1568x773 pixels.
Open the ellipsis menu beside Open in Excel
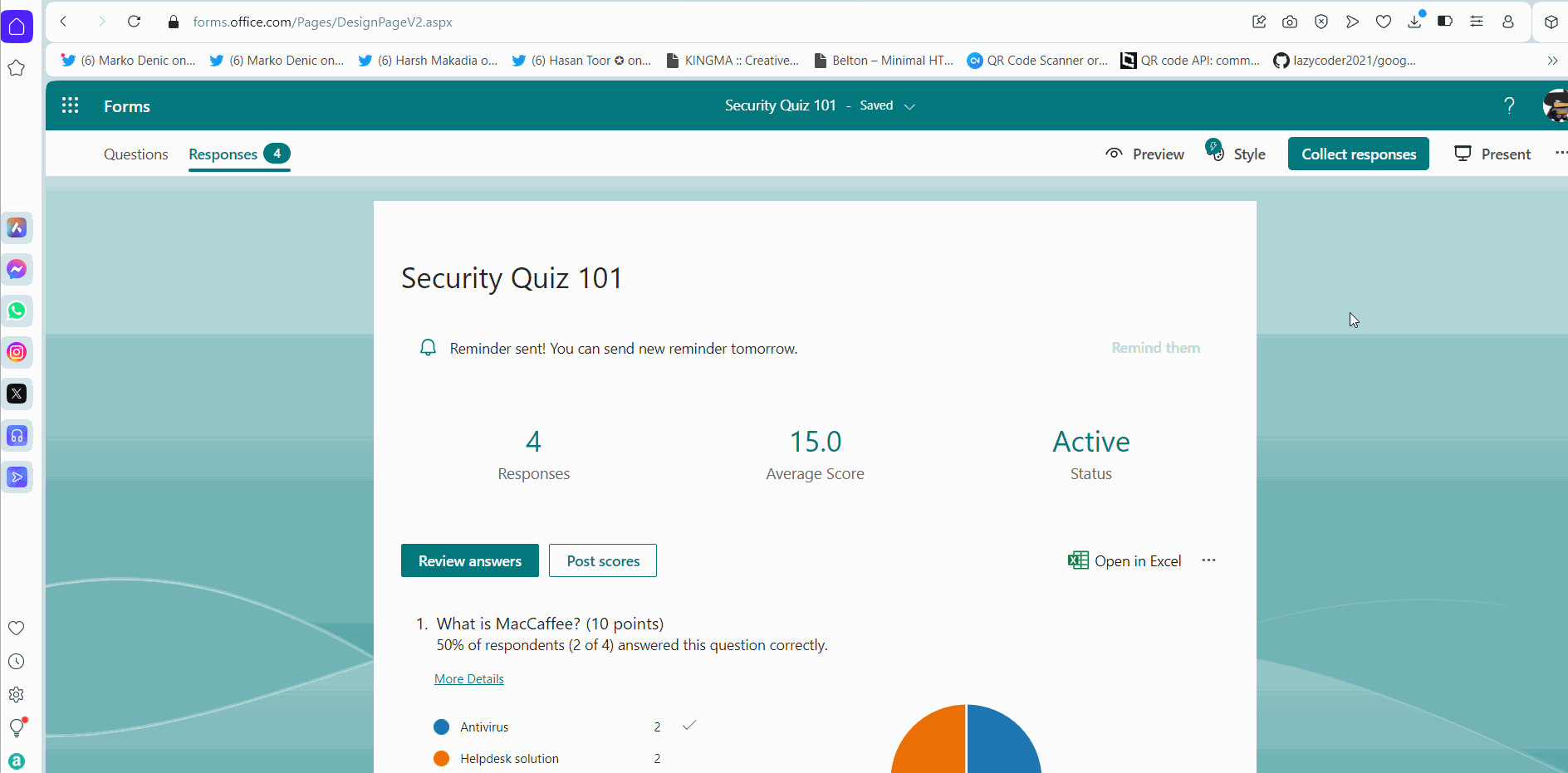(1208, 560)
